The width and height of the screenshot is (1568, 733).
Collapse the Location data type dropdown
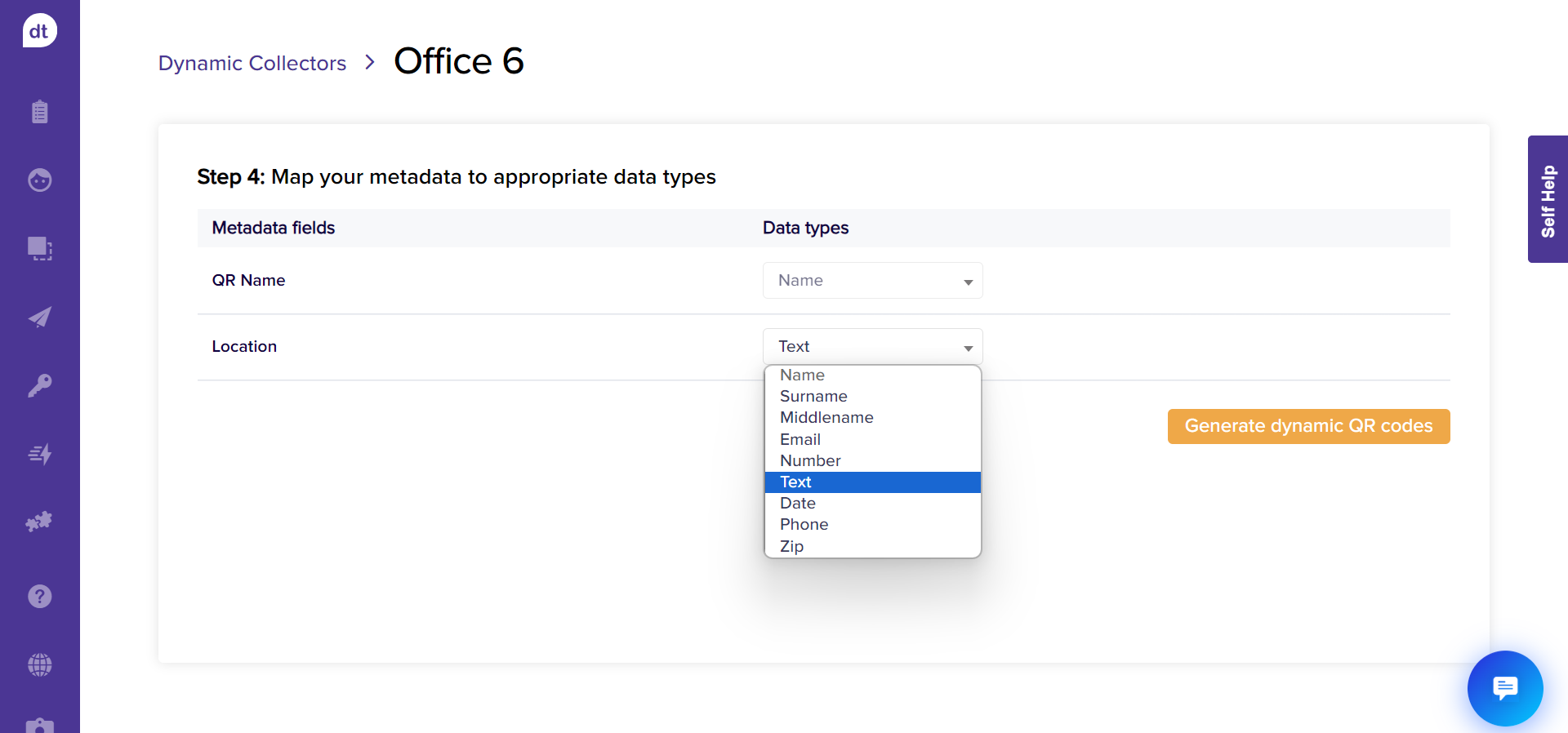pyautogui.click(x=872, y=347)
